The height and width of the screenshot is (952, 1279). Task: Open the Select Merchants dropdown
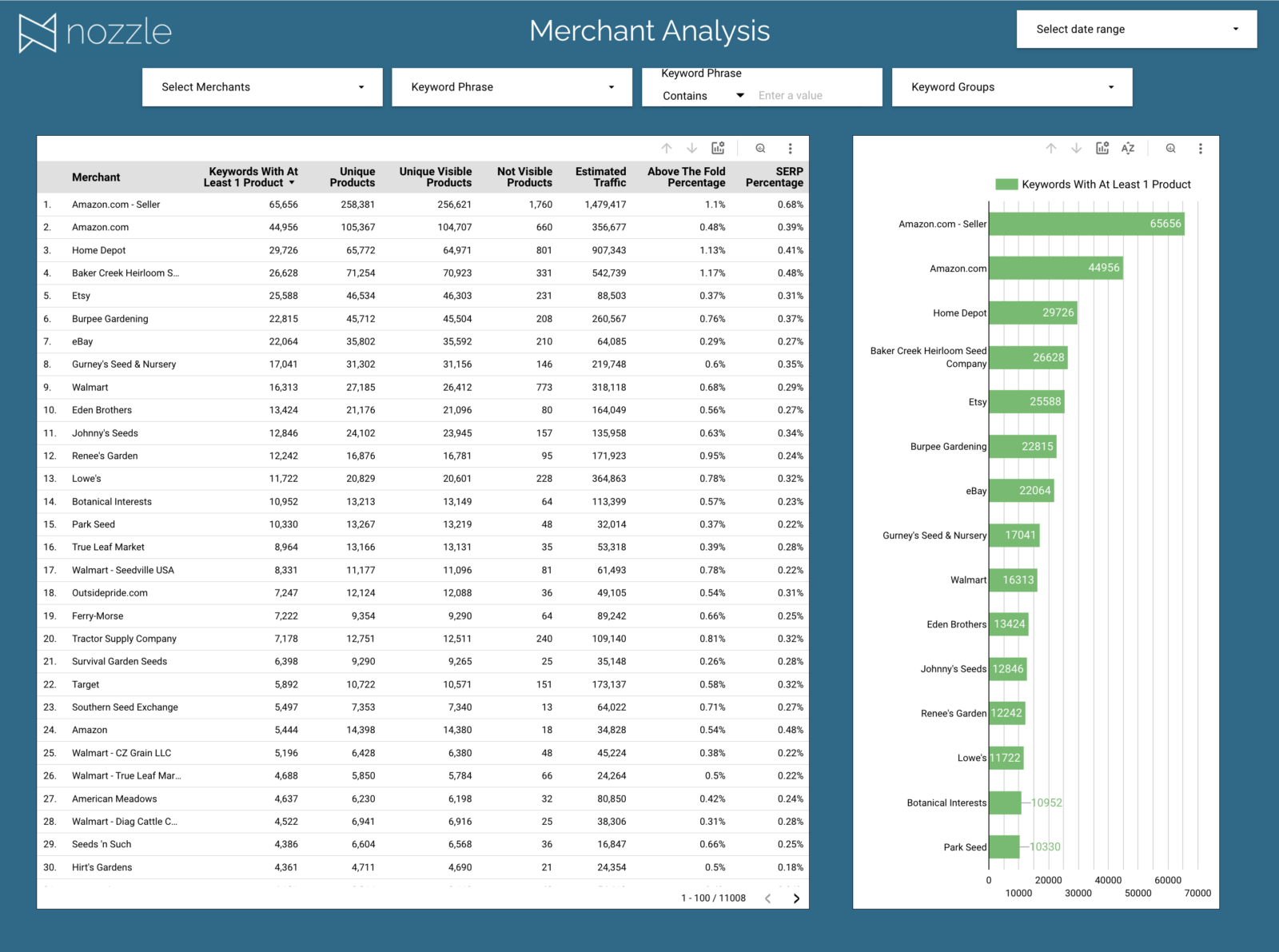[262, 86]
